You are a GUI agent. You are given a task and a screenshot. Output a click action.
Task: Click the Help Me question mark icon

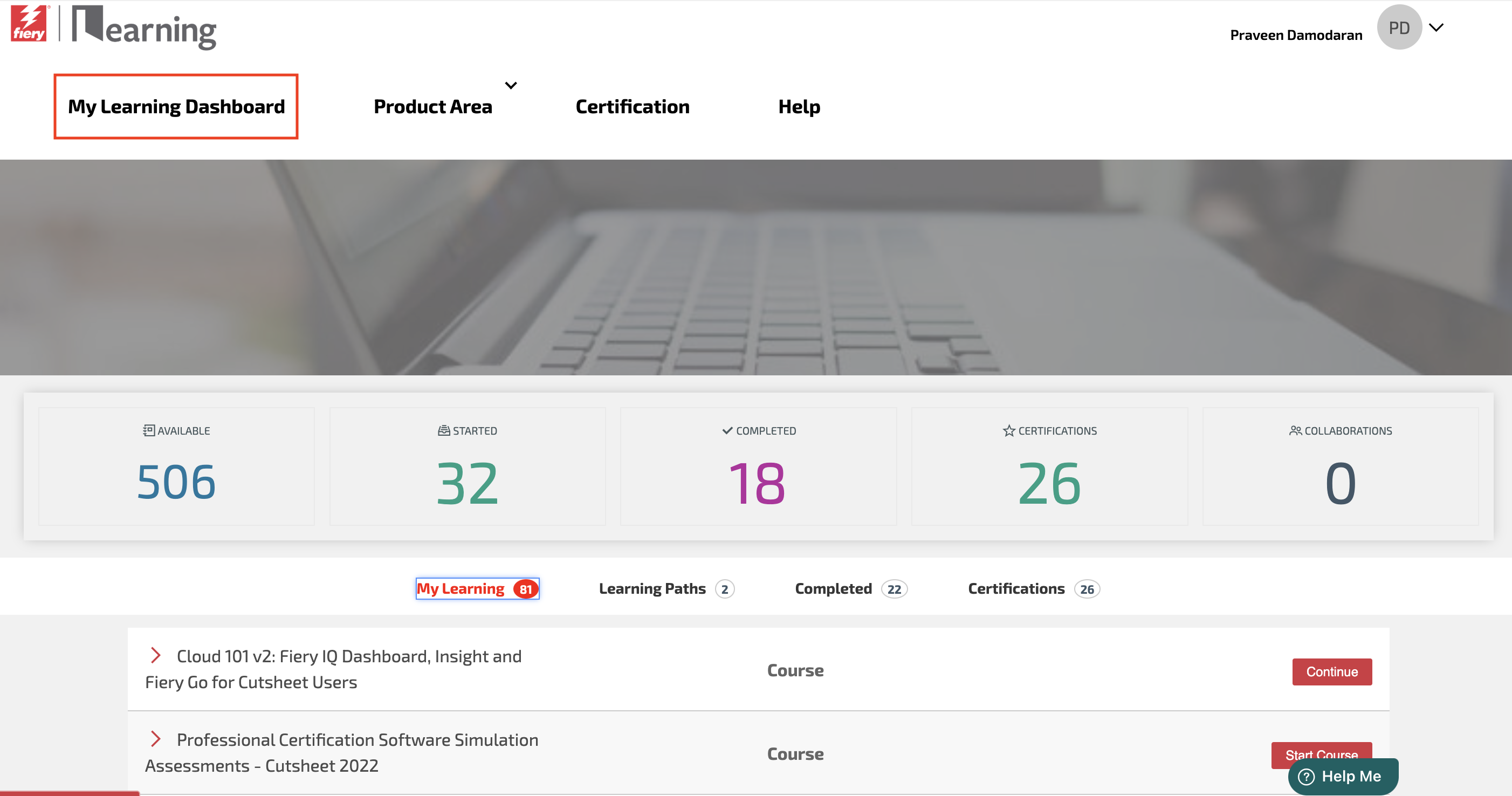pos(1306,776)
